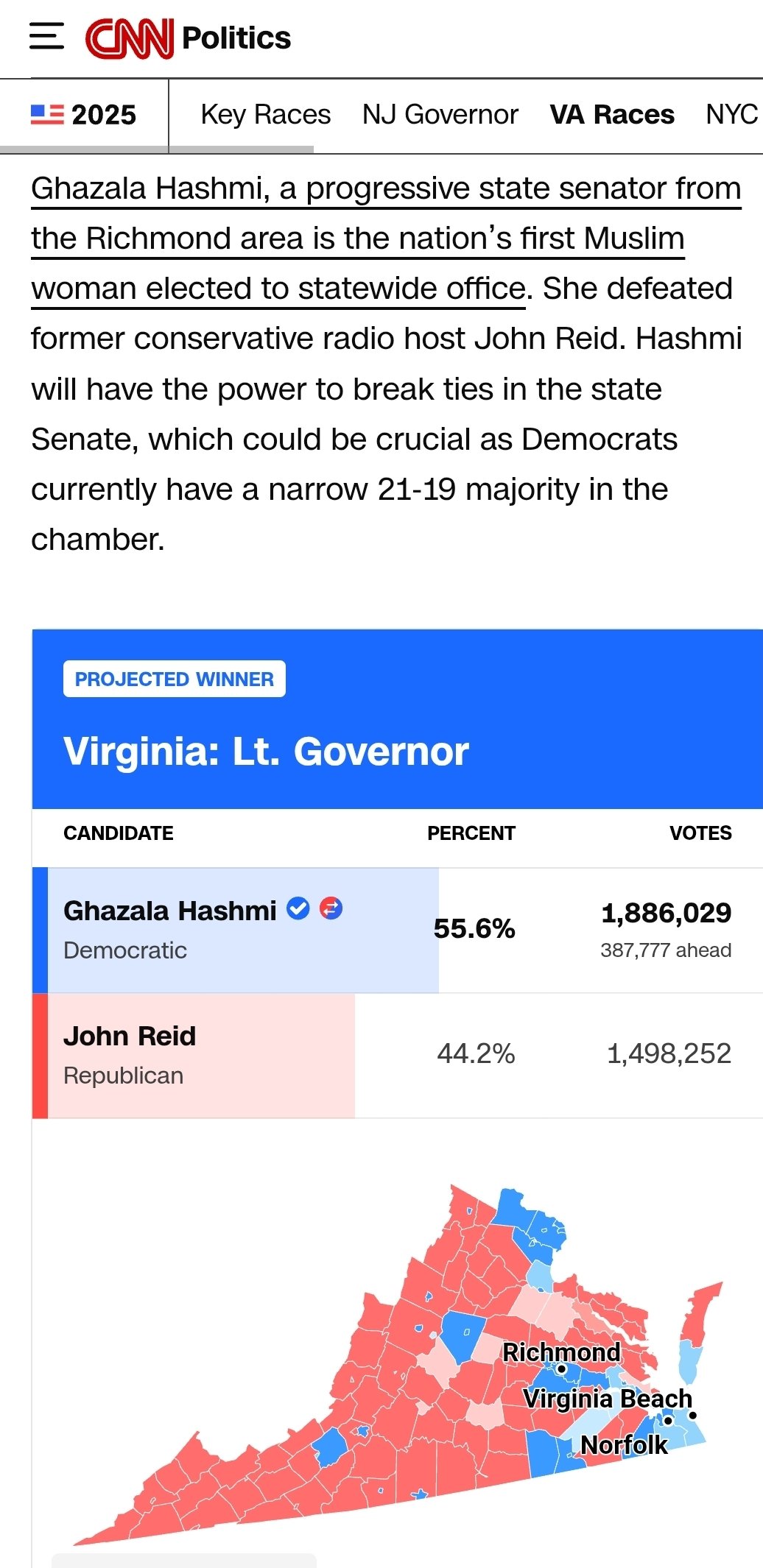Open the Politics section link
The image size is (763, 1568).
tap(236, 38)
